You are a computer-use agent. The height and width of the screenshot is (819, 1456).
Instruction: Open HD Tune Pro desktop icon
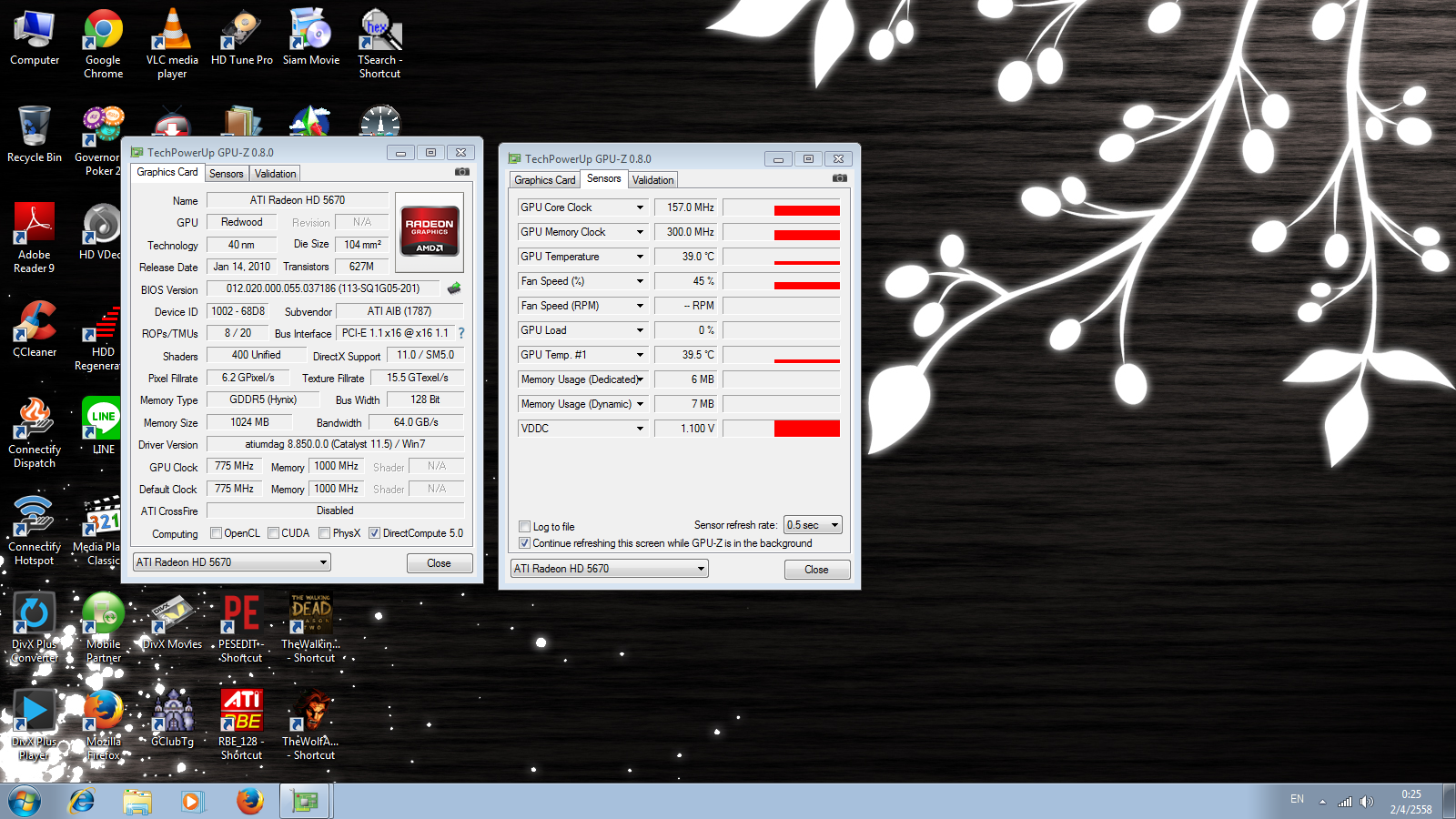(241, 38)
